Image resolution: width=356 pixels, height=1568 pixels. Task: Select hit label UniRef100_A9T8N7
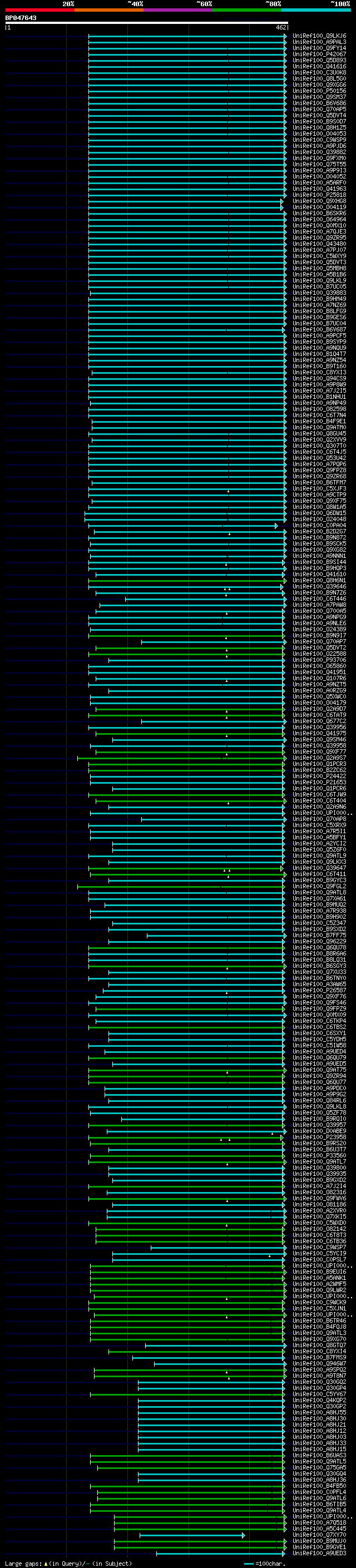click(319, 1377)
